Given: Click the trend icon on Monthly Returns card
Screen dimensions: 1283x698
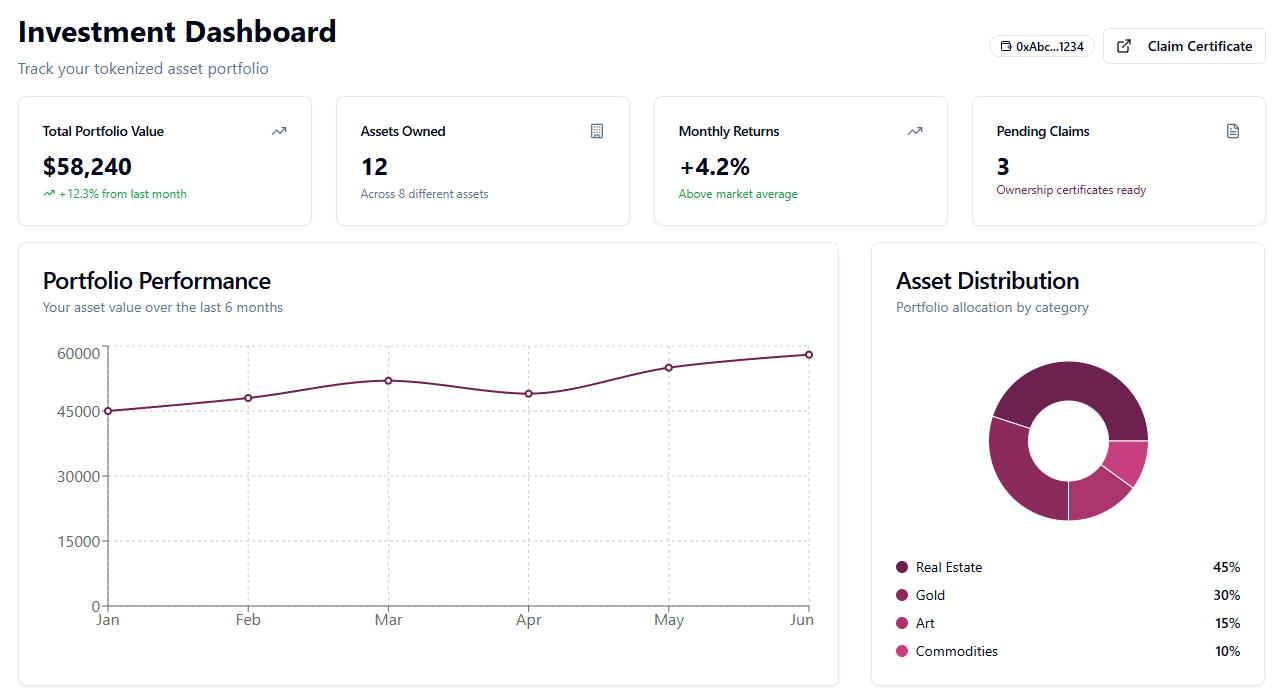Looking at the screenshot, I should point(915,131).
